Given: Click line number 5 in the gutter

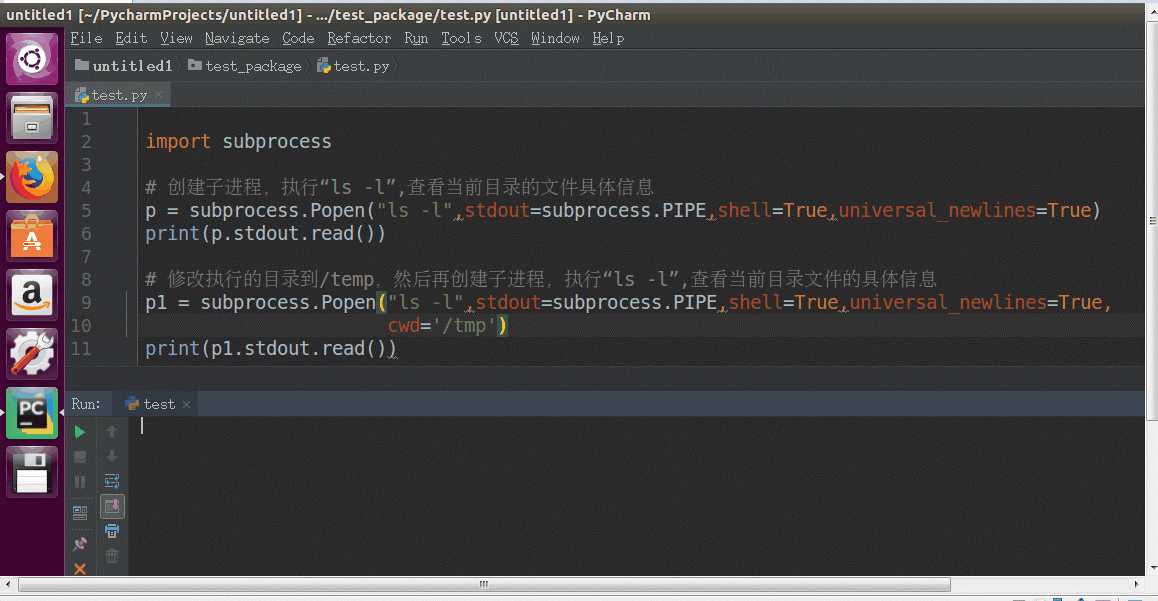Looking at the screenshot, I should tap(86, 210).
